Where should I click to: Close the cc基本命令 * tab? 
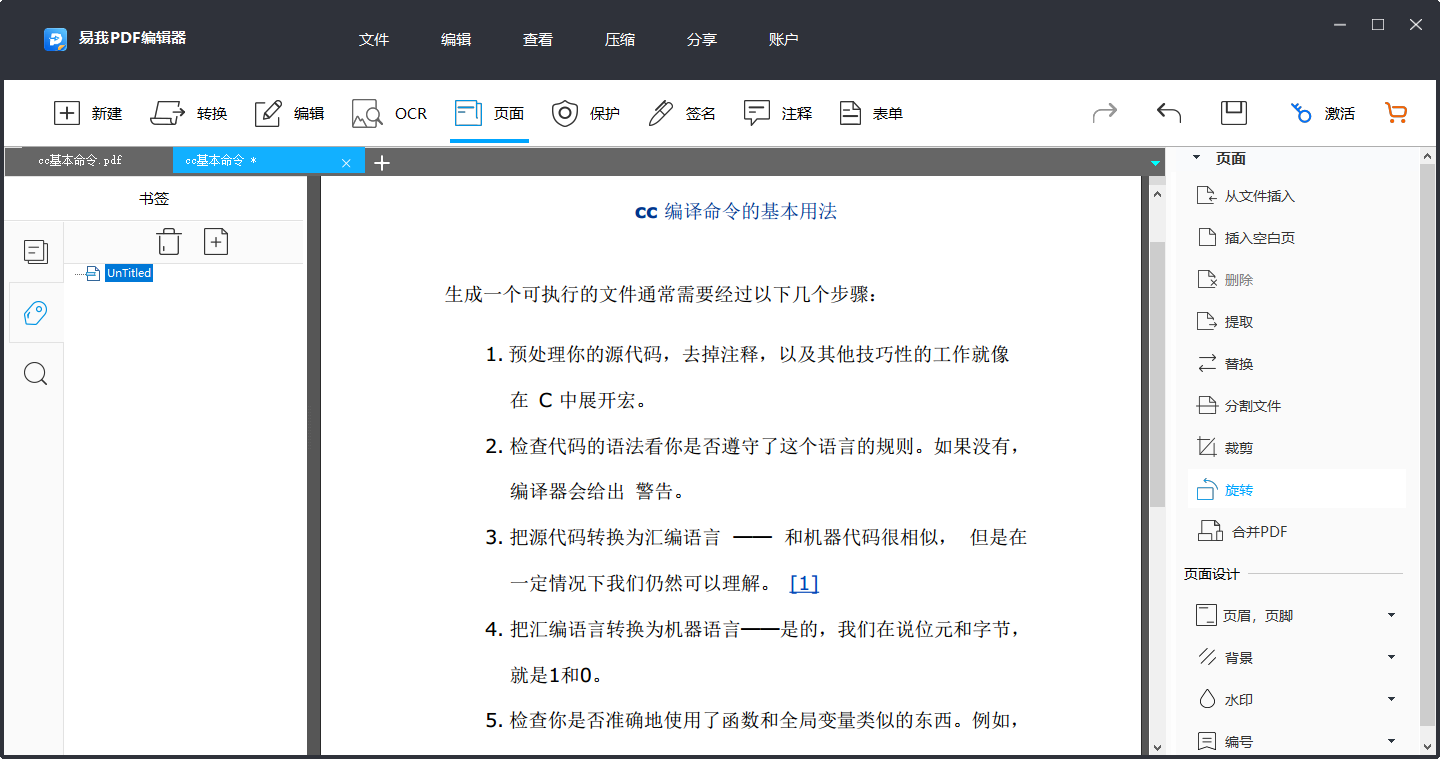tap(346, 163)
